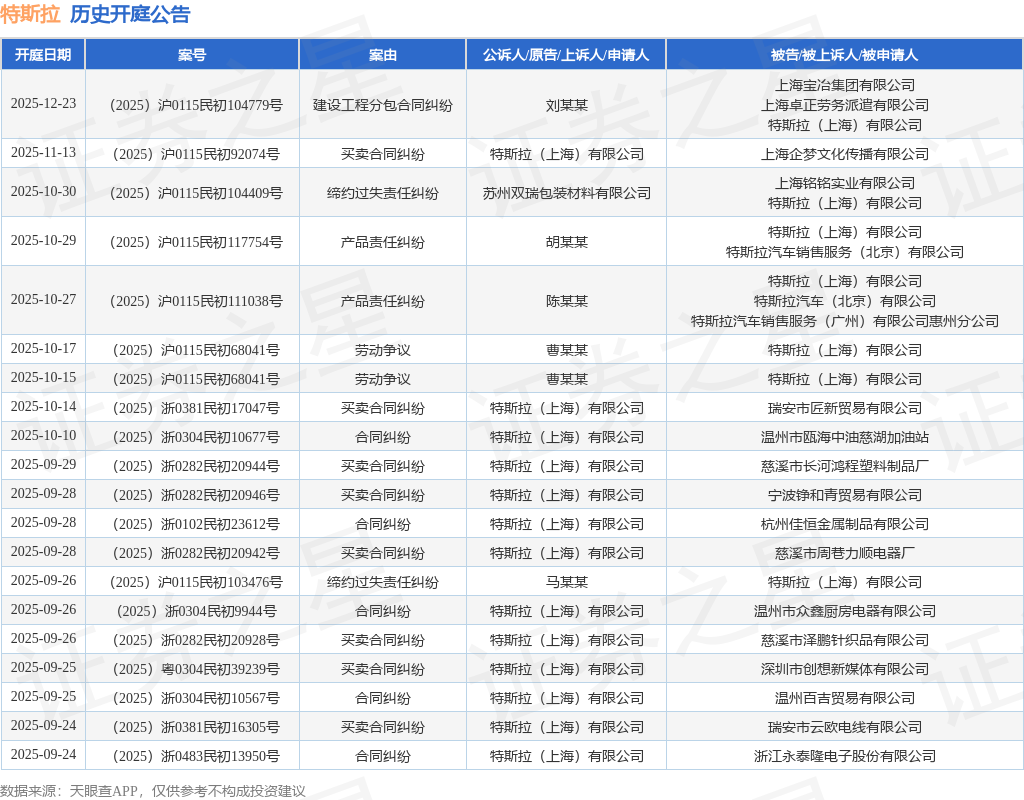Click defendant 慈溪市周巷力顺电器厂

844,553
